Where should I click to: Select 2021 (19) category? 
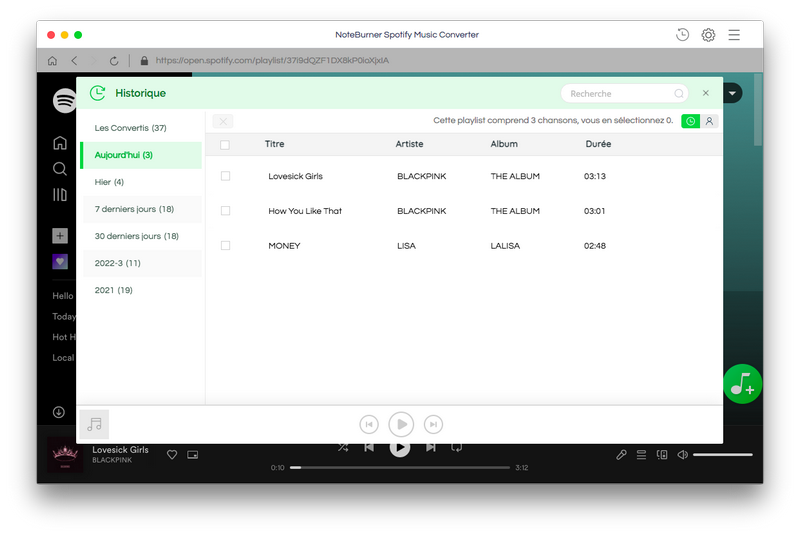point(142,290)
